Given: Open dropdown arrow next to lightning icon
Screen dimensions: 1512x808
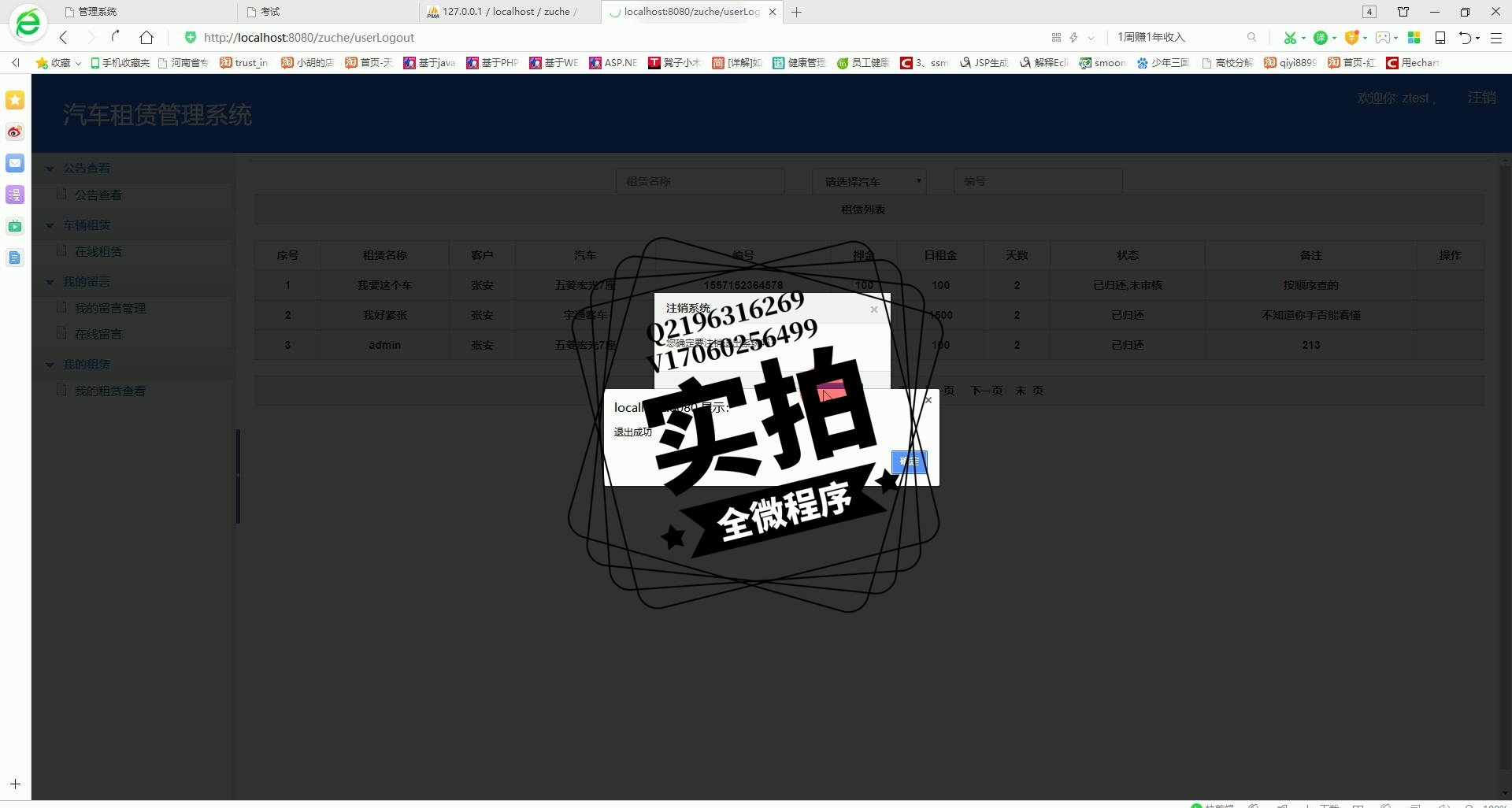Looking at the screenshot, I should click(x=1091, y=38).
